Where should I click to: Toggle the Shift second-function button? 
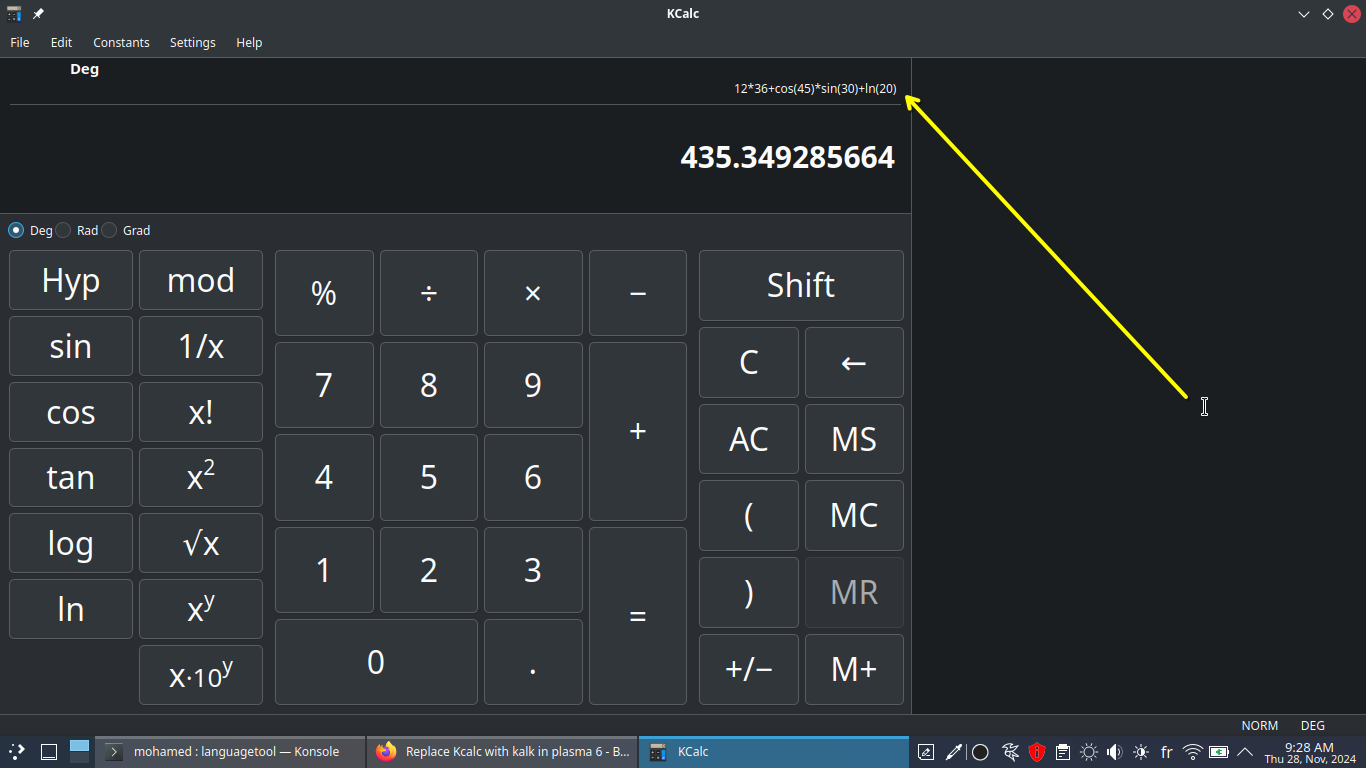[x=801, y=285]
